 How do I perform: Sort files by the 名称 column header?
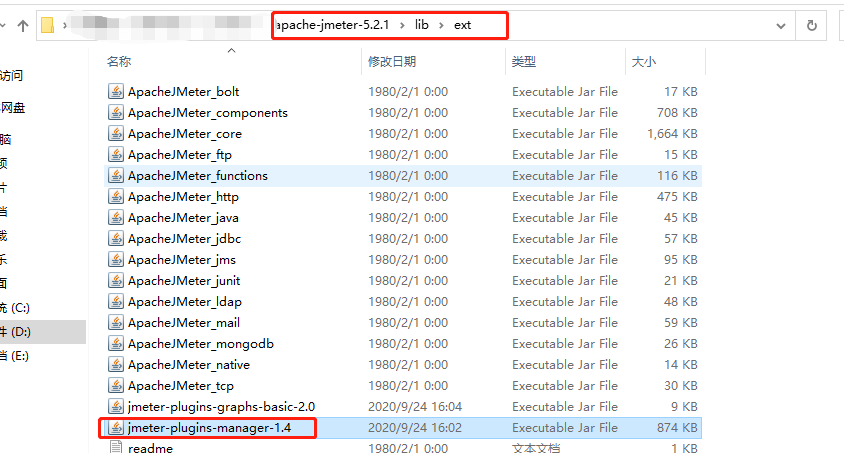tap(119, 61)
